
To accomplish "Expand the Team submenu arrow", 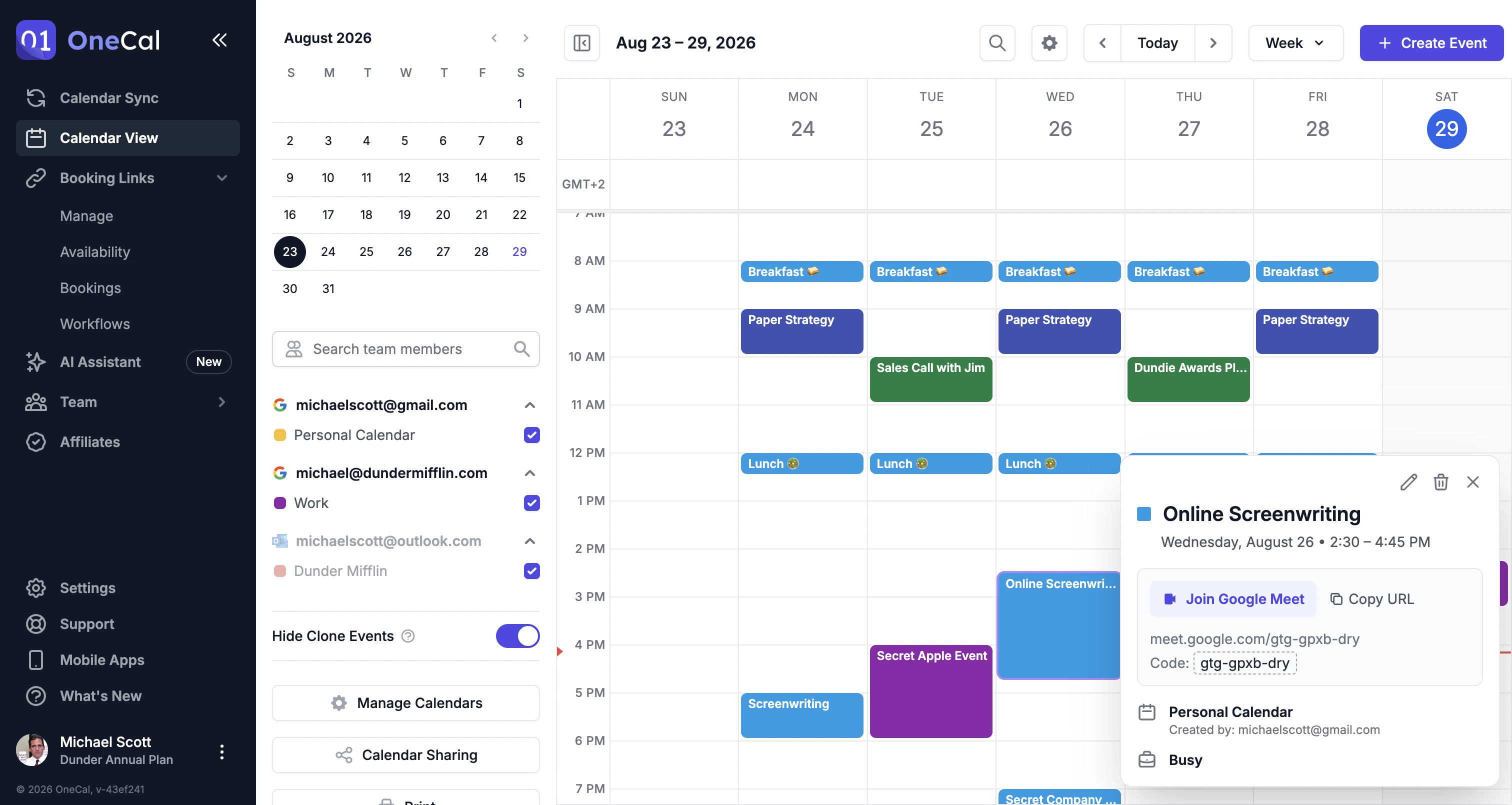I will click(222, 402).
